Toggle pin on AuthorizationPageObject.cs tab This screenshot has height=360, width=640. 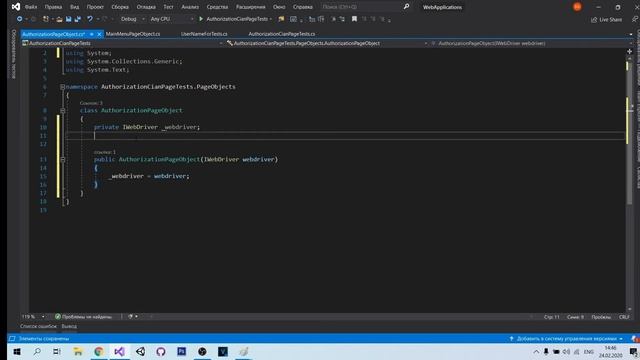coord(92,34)
